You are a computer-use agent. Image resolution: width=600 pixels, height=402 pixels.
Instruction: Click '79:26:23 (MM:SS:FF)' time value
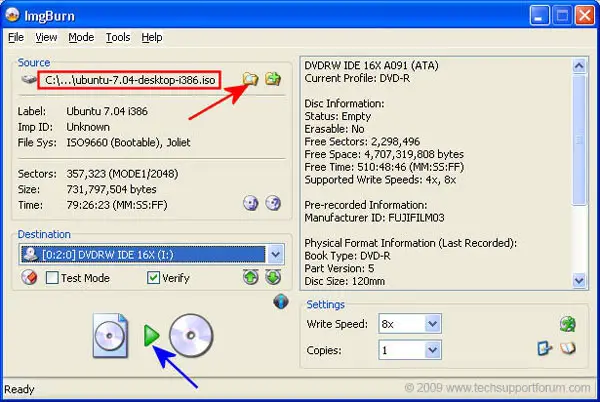(x=117, y=205)
